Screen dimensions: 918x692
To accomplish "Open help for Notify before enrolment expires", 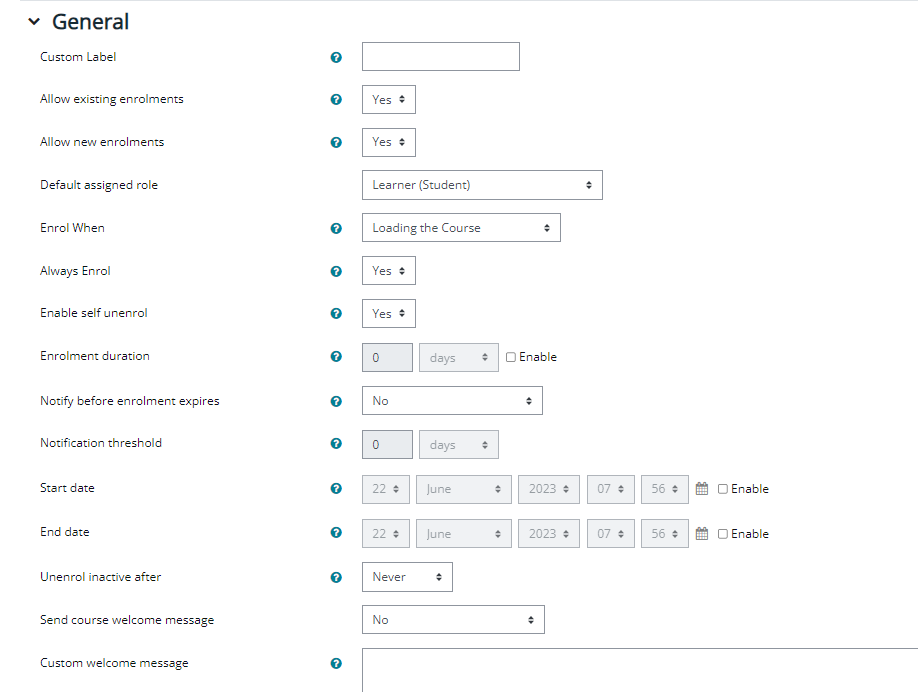I will coord(336,401).
